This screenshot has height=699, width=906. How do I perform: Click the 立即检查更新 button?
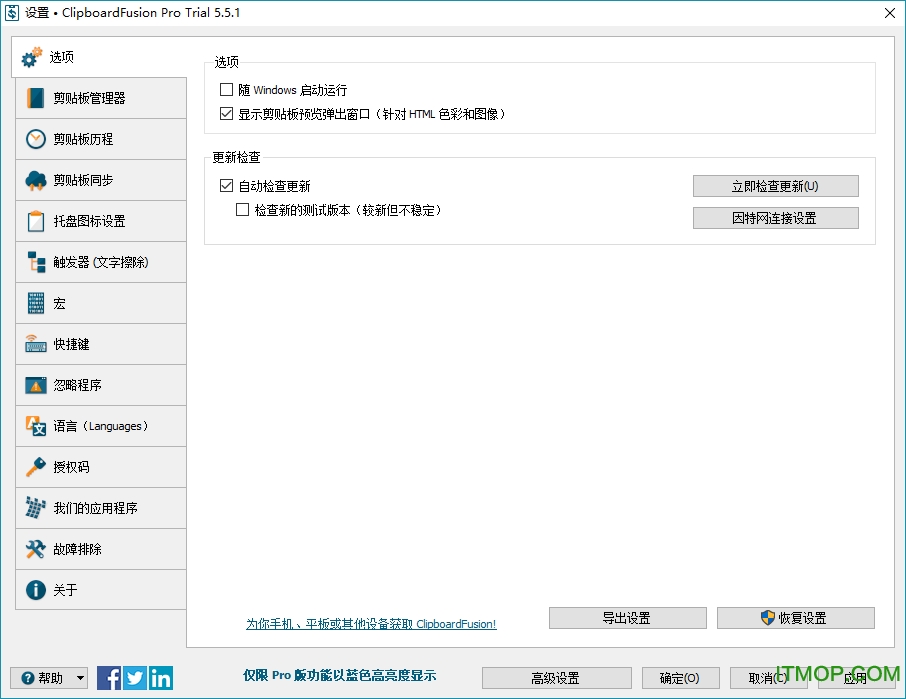coord(775,186)
